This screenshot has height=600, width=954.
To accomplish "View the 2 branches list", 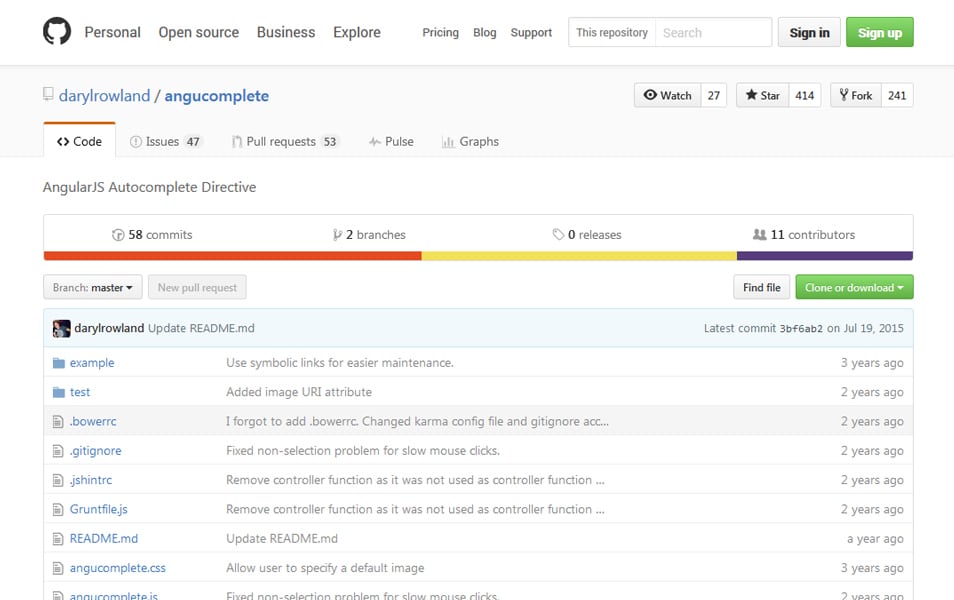I will [369, 235].
